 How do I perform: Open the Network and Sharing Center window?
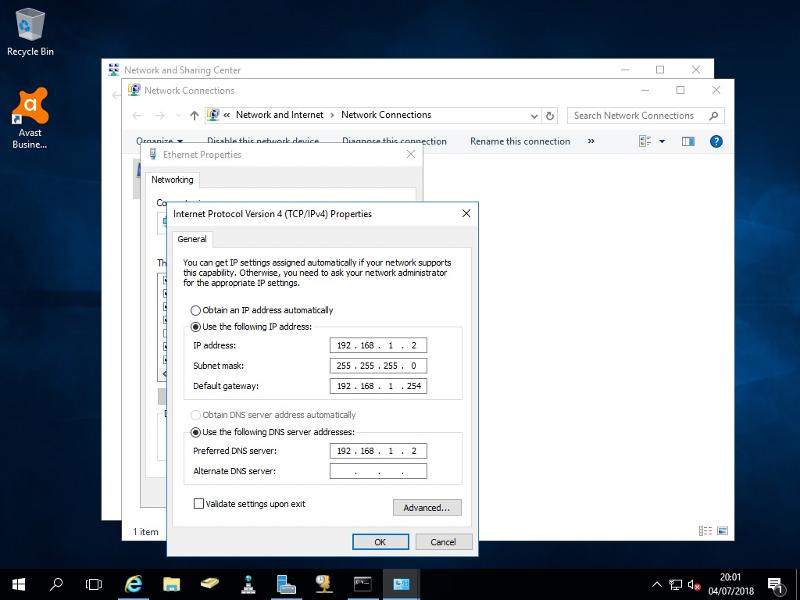(x=180, y=69)
